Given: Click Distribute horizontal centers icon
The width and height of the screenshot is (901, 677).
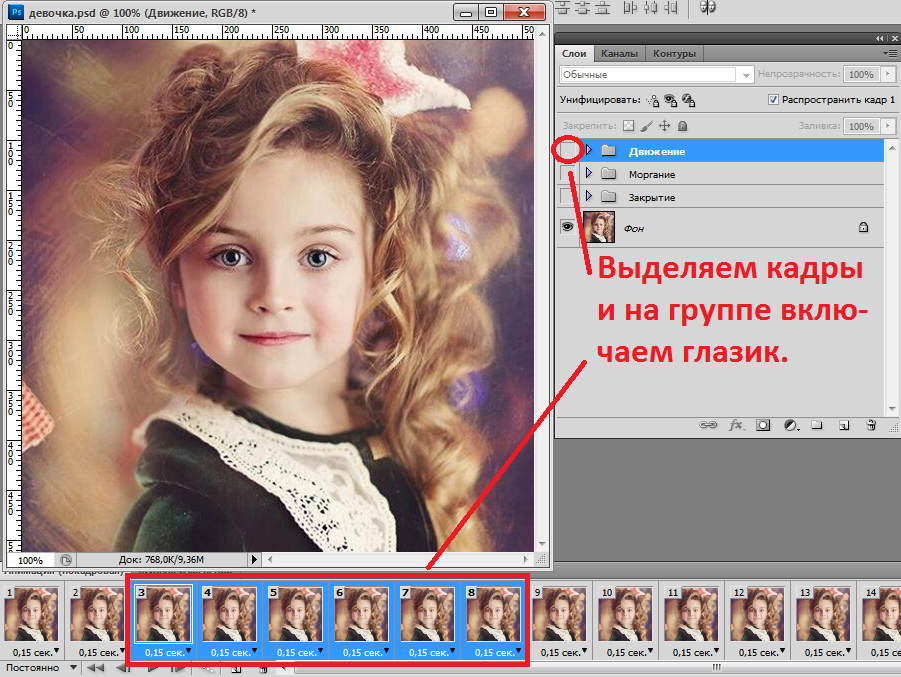Looking at the screenshot, I should click(650, 7).
